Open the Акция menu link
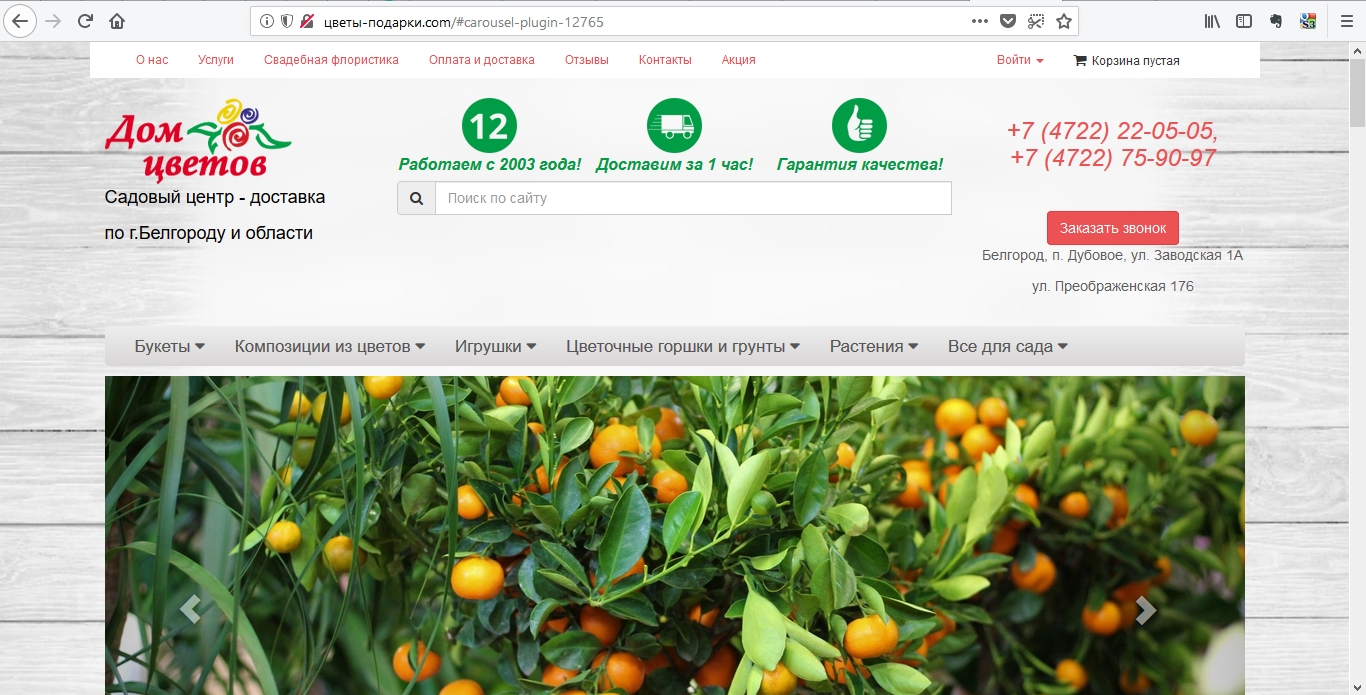 click(x=739, y=60)
